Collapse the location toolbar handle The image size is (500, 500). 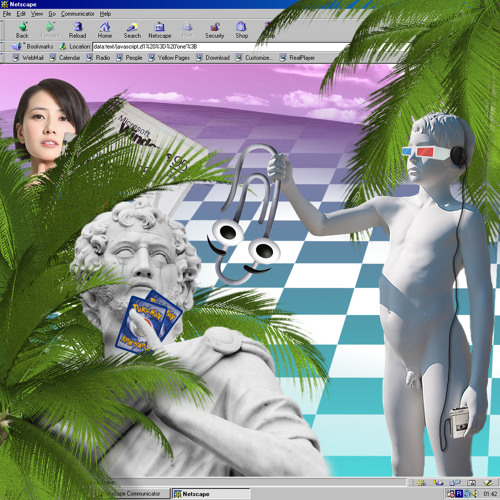[2, 46]
